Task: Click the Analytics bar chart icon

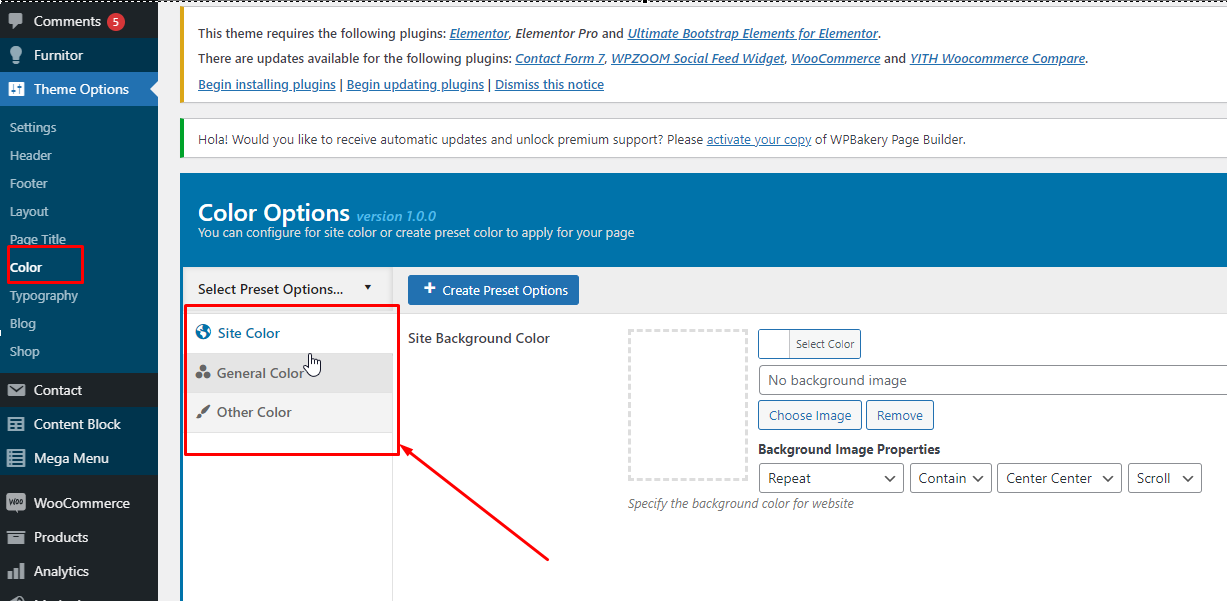Action: coord(16,571)
